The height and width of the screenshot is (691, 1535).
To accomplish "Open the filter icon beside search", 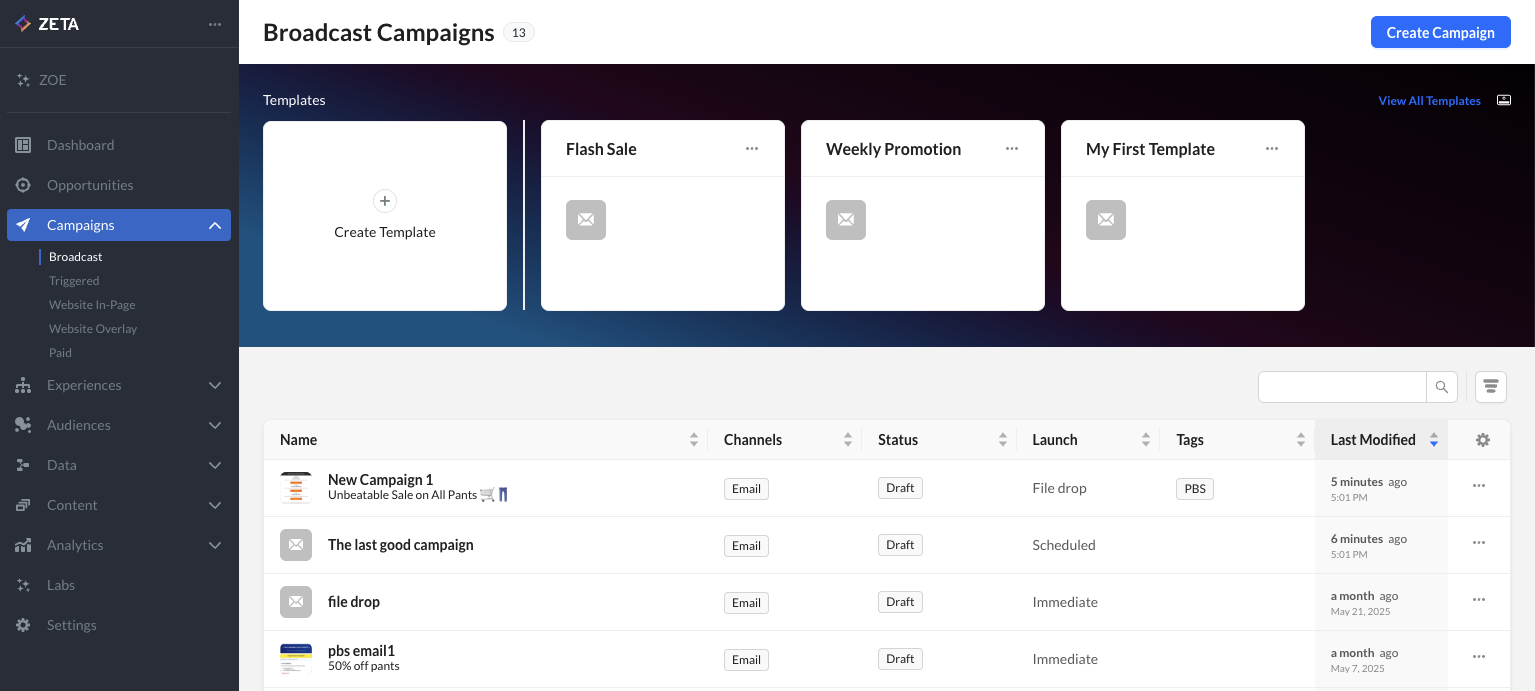I will (1490, 387).
